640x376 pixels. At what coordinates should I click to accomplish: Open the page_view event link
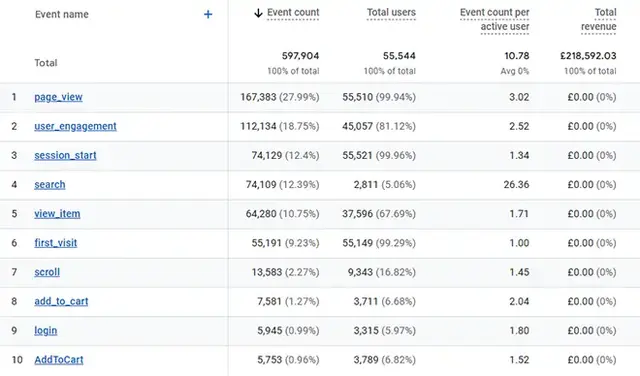(x=58, y=97)
